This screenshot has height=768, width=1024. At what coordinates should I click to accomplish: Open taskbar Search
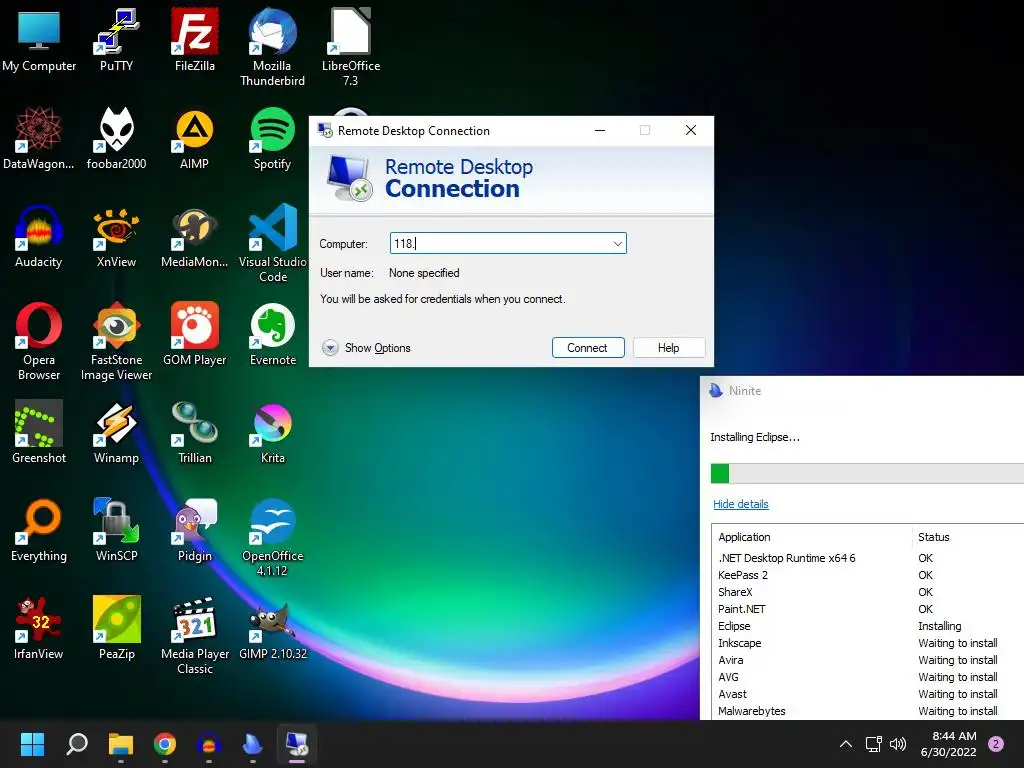77,744
